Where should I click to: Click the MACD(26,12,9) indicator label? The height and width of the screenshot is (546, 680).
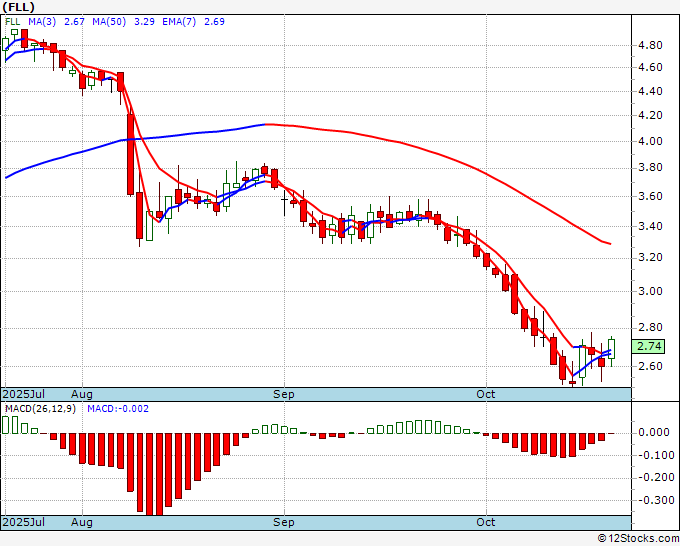tap(40, 409)
